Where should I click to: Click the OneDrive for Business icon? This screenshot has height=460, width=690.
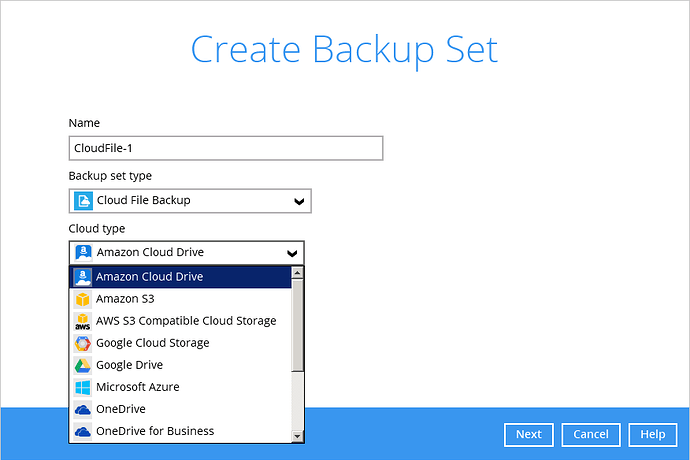click(82, 431)
